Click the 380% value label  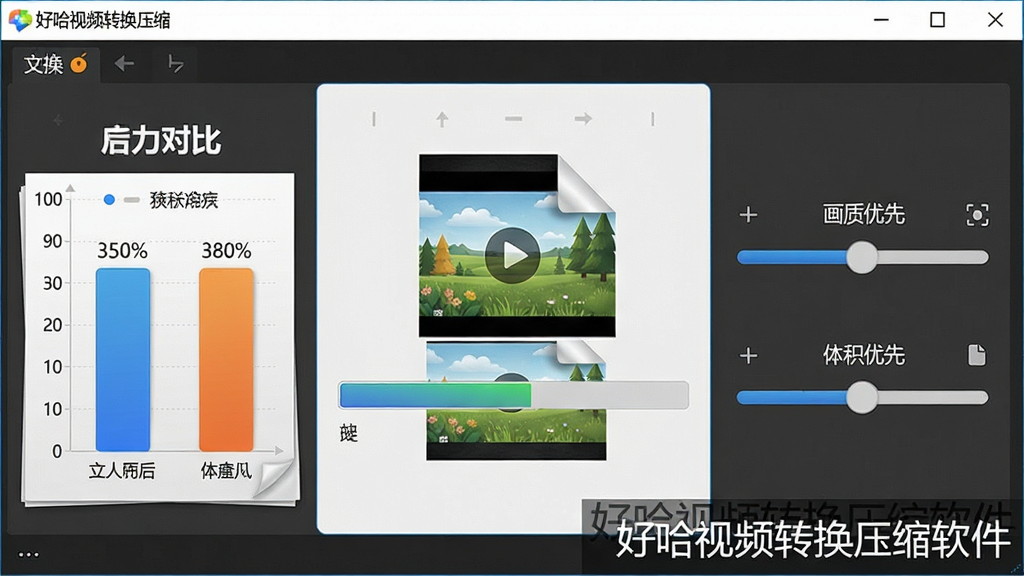(226, 251)
